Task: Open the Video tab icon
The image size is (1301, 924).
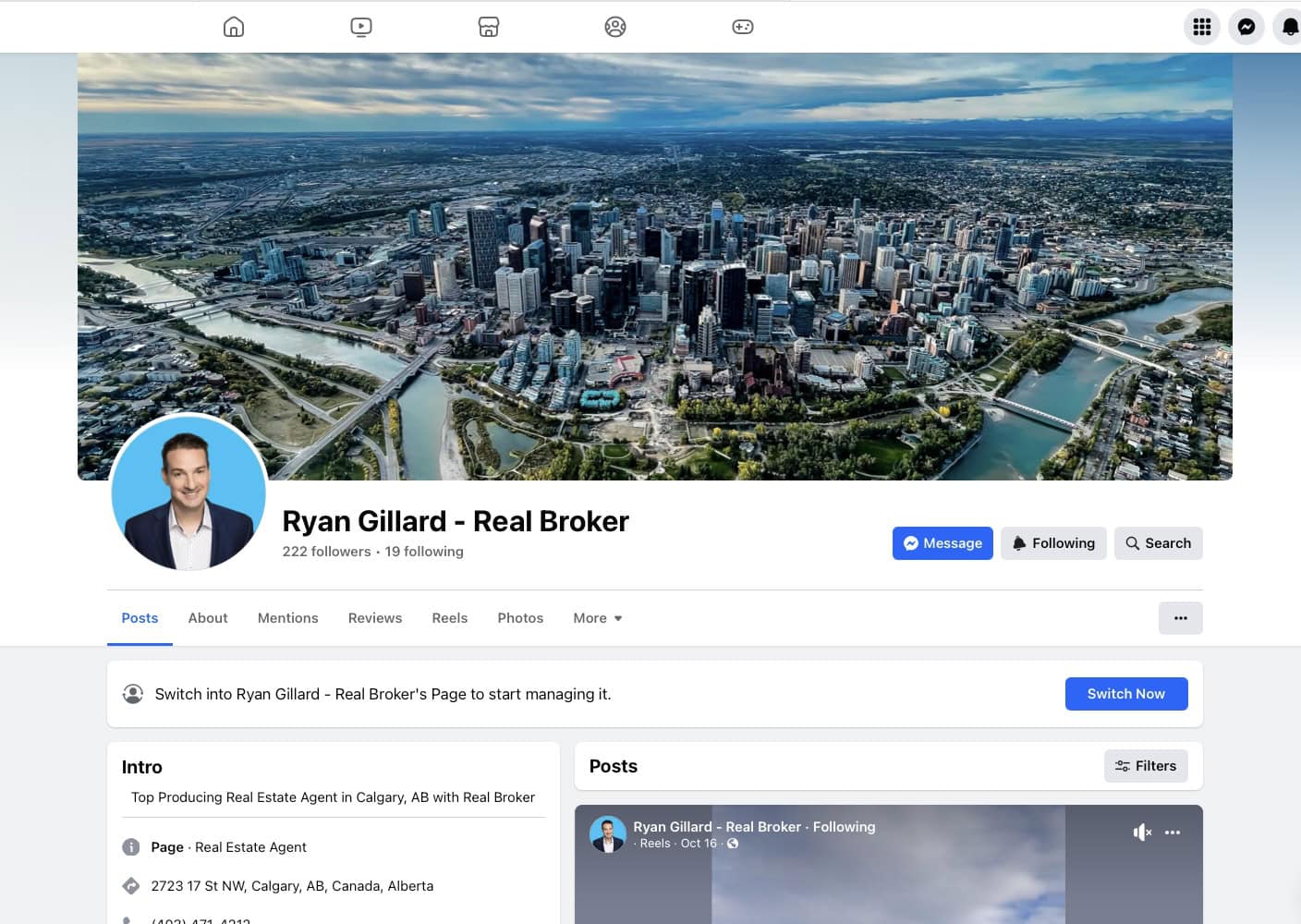Action: click(361, 27)
